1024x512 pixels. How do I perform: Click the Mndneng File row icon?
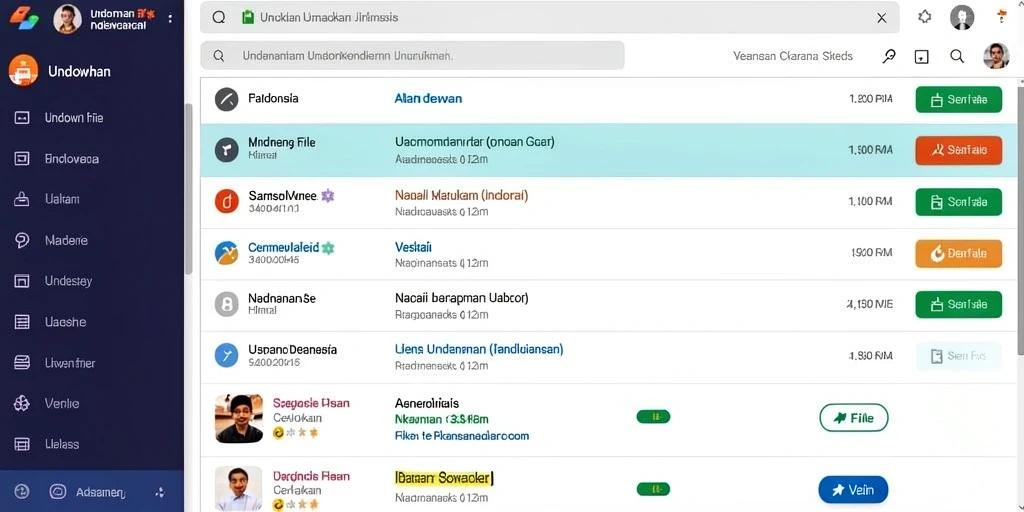227,150
